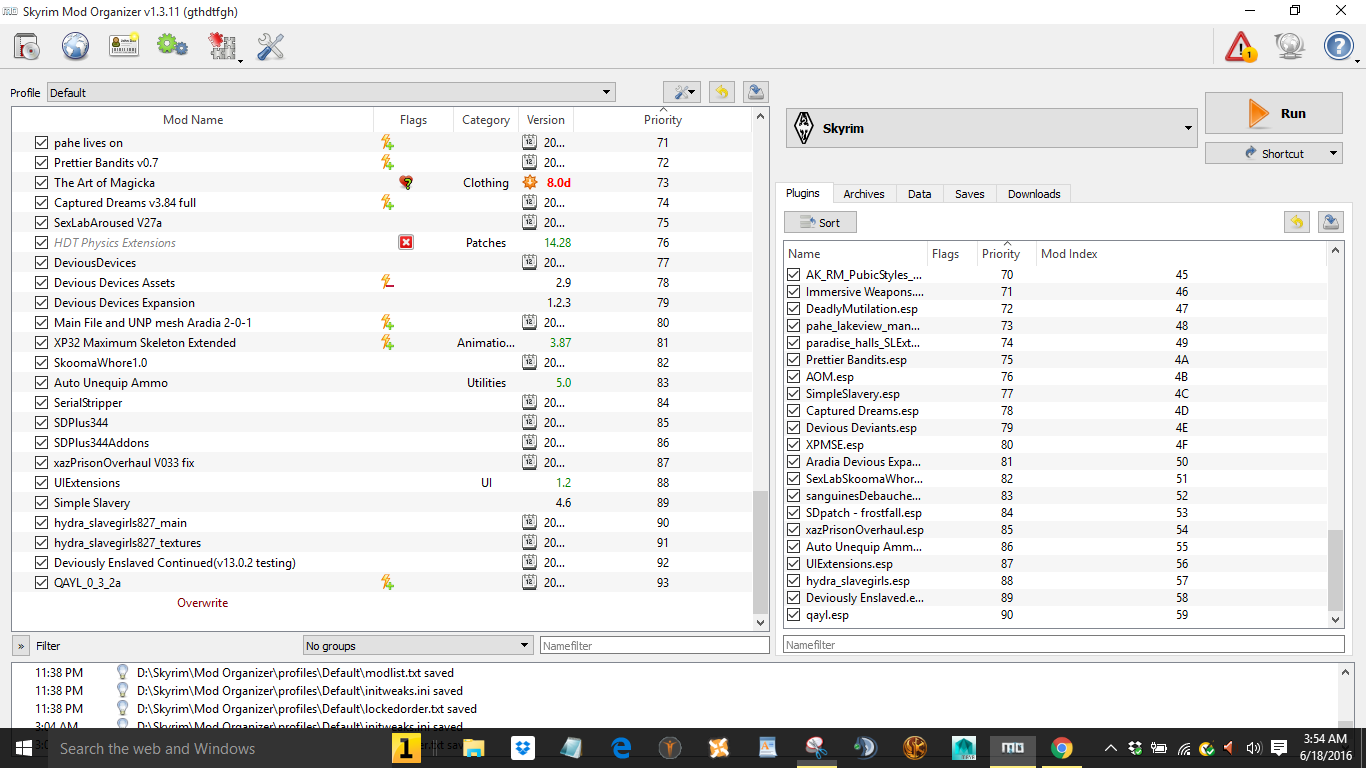Toggle the UIExtensions mod checkbox
The width and height of the screenshot is (1366, 768).
(x=41, y=483)
